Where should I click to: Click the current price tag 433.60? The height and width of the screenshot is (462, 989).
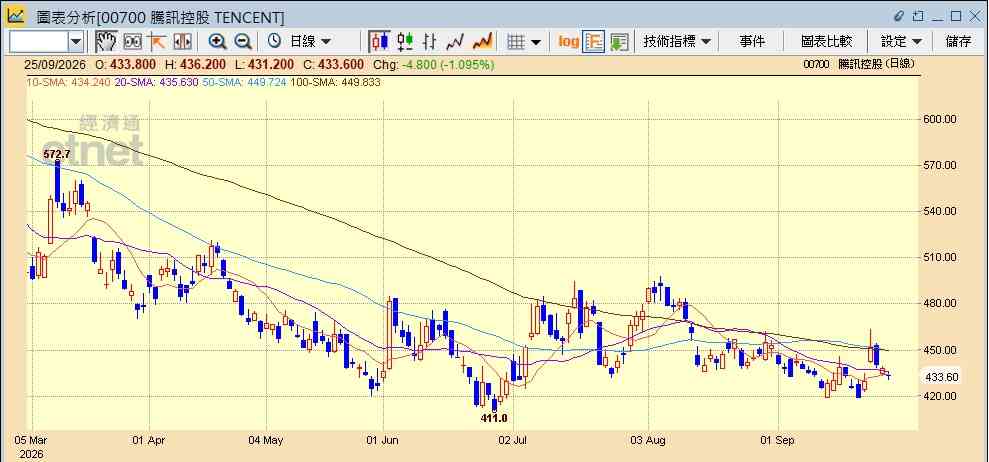coord(942,377)
